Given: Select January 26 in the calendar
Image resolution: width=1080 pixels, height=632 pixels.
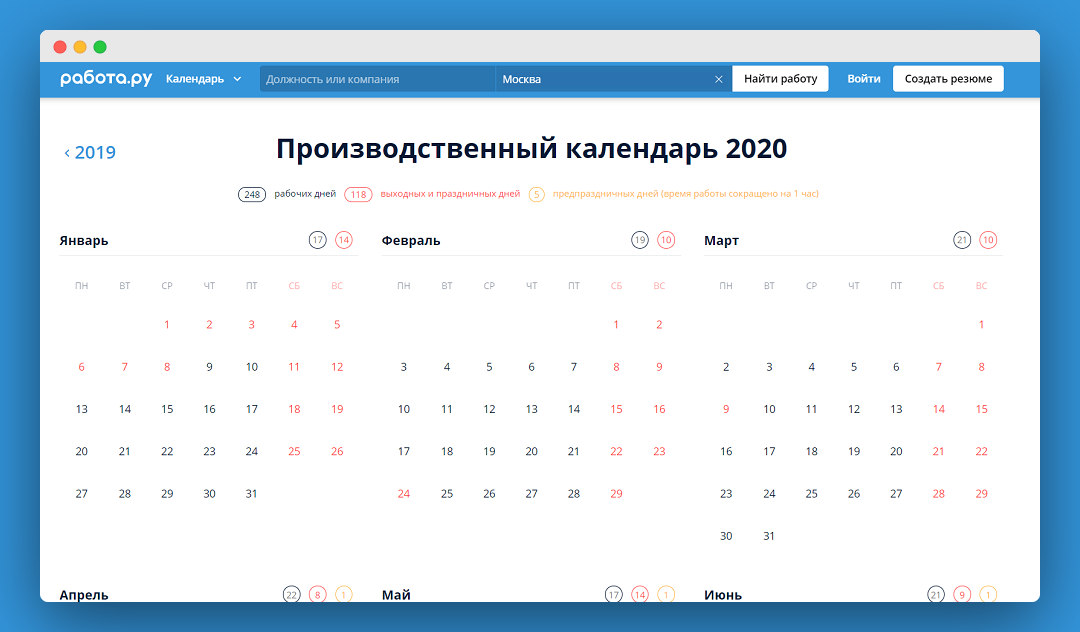Looking at the screenshot, I should point(337,452).
